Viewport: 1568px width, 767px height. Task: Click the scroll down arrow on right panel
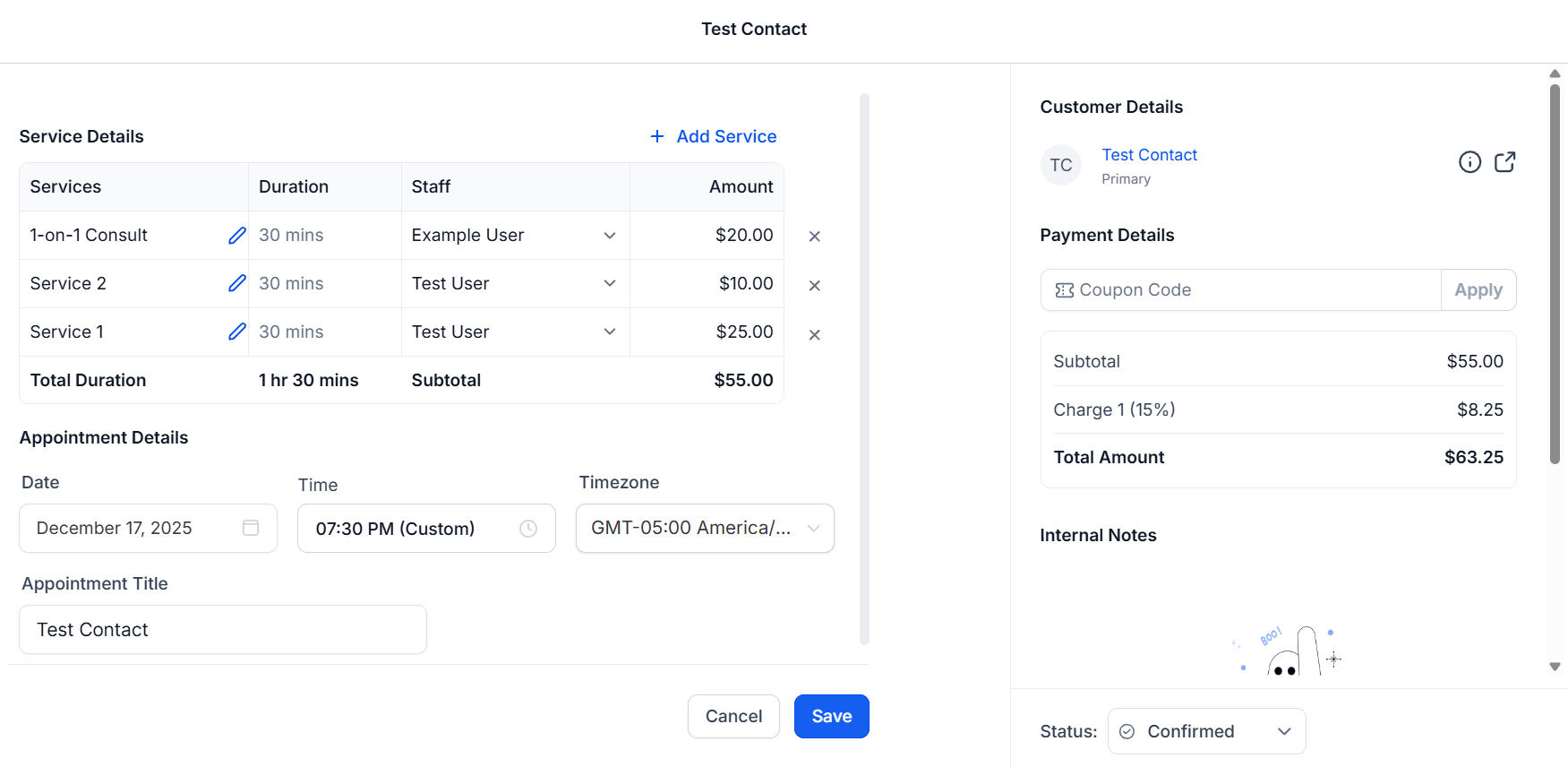point(1555,667)
